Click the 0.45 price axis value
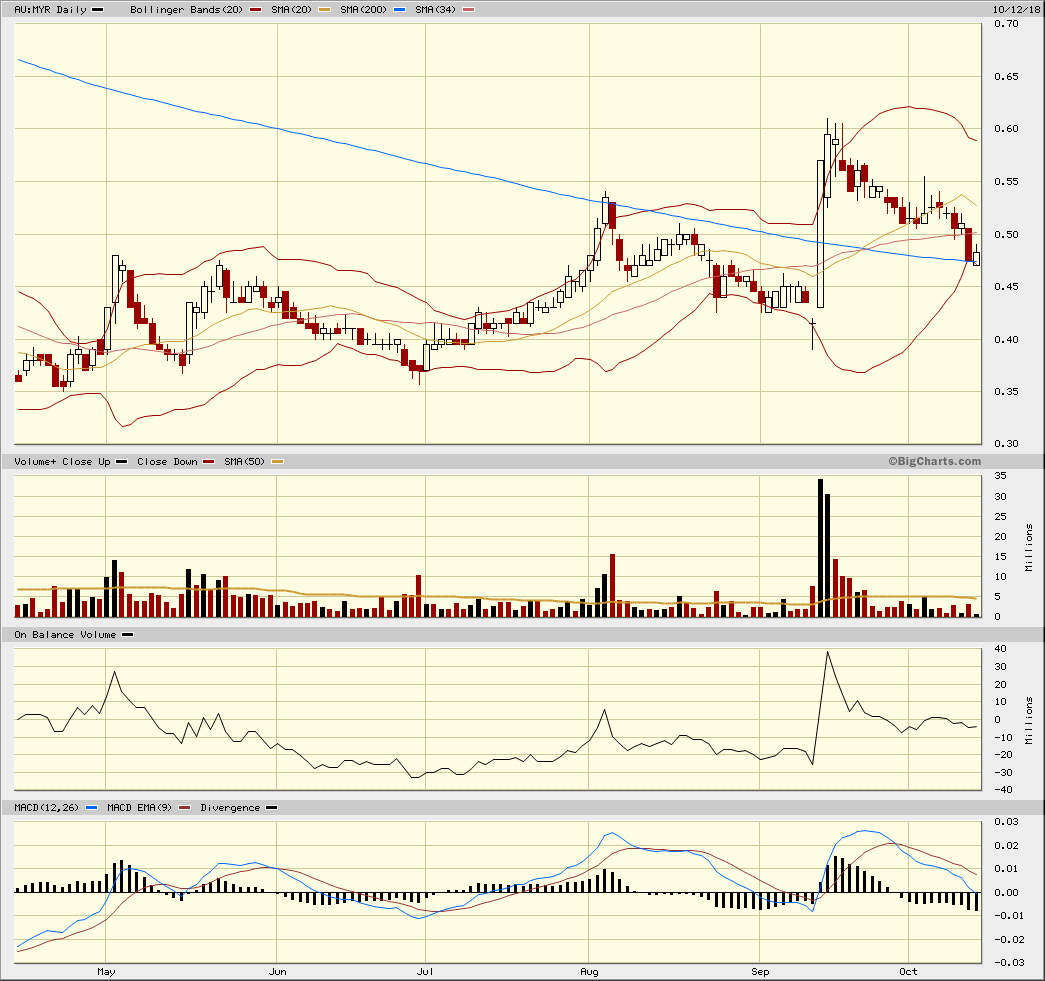1045x981 pixels. click(1006, 286)
